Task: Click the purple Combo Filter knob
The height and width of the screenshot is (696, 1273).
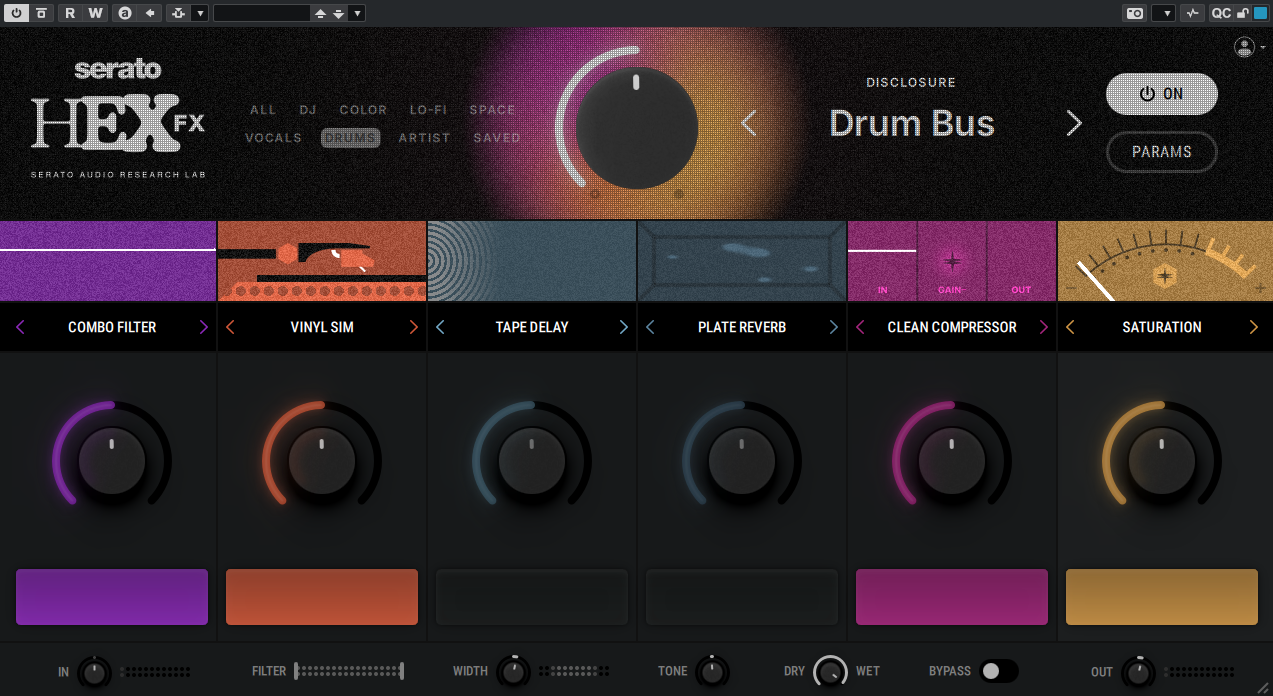Action: point(112,461)
